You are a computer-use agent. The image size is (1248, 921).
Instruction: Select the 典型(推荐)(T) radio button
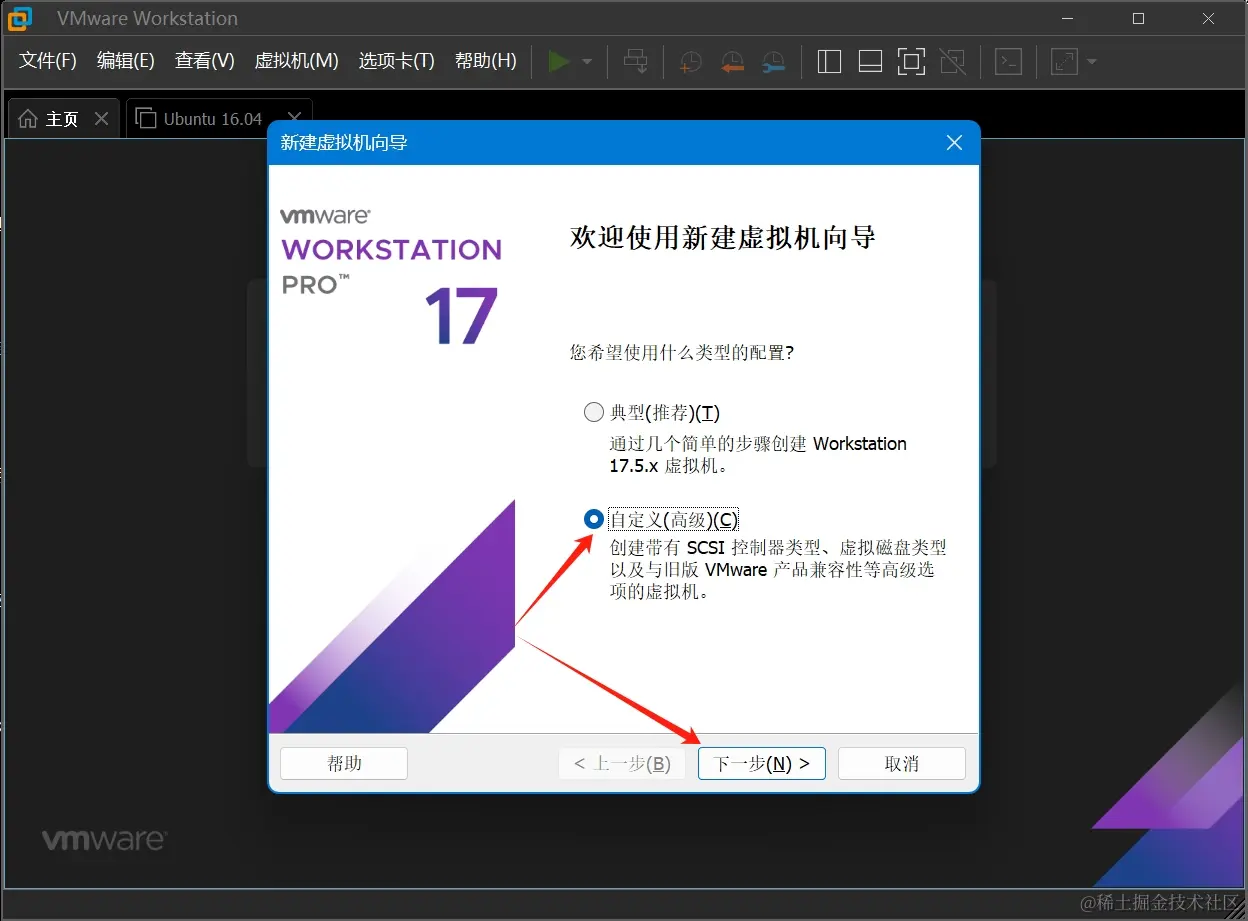tap(594, 412)
